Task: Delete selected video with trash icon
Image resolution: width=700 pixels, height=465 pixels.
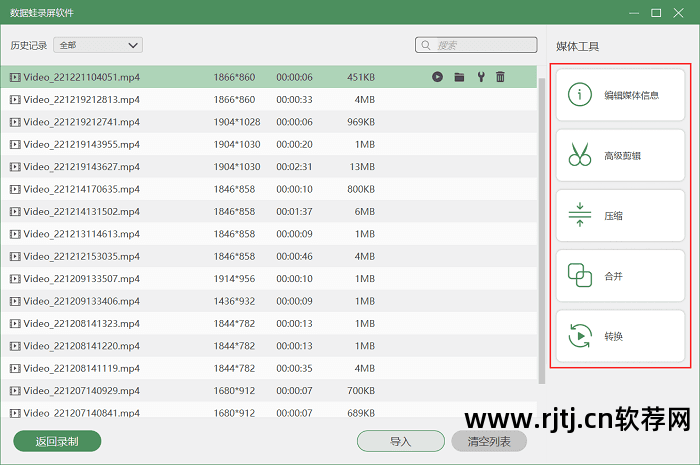Action: [500, 77]
